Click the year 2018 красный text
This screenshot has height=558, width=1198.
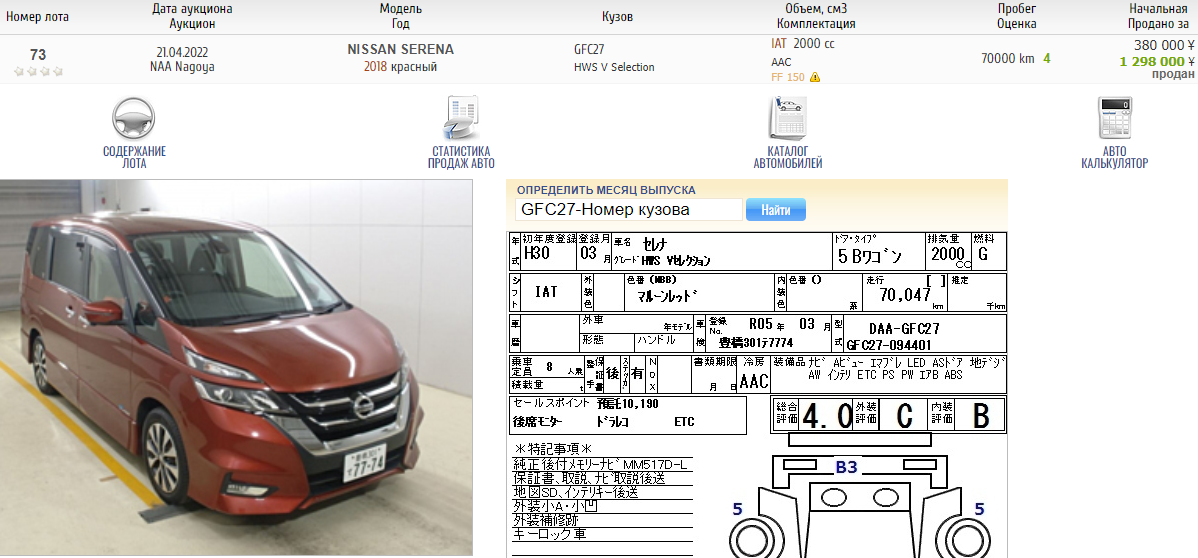pyautogui.click(x=400, y=67)
